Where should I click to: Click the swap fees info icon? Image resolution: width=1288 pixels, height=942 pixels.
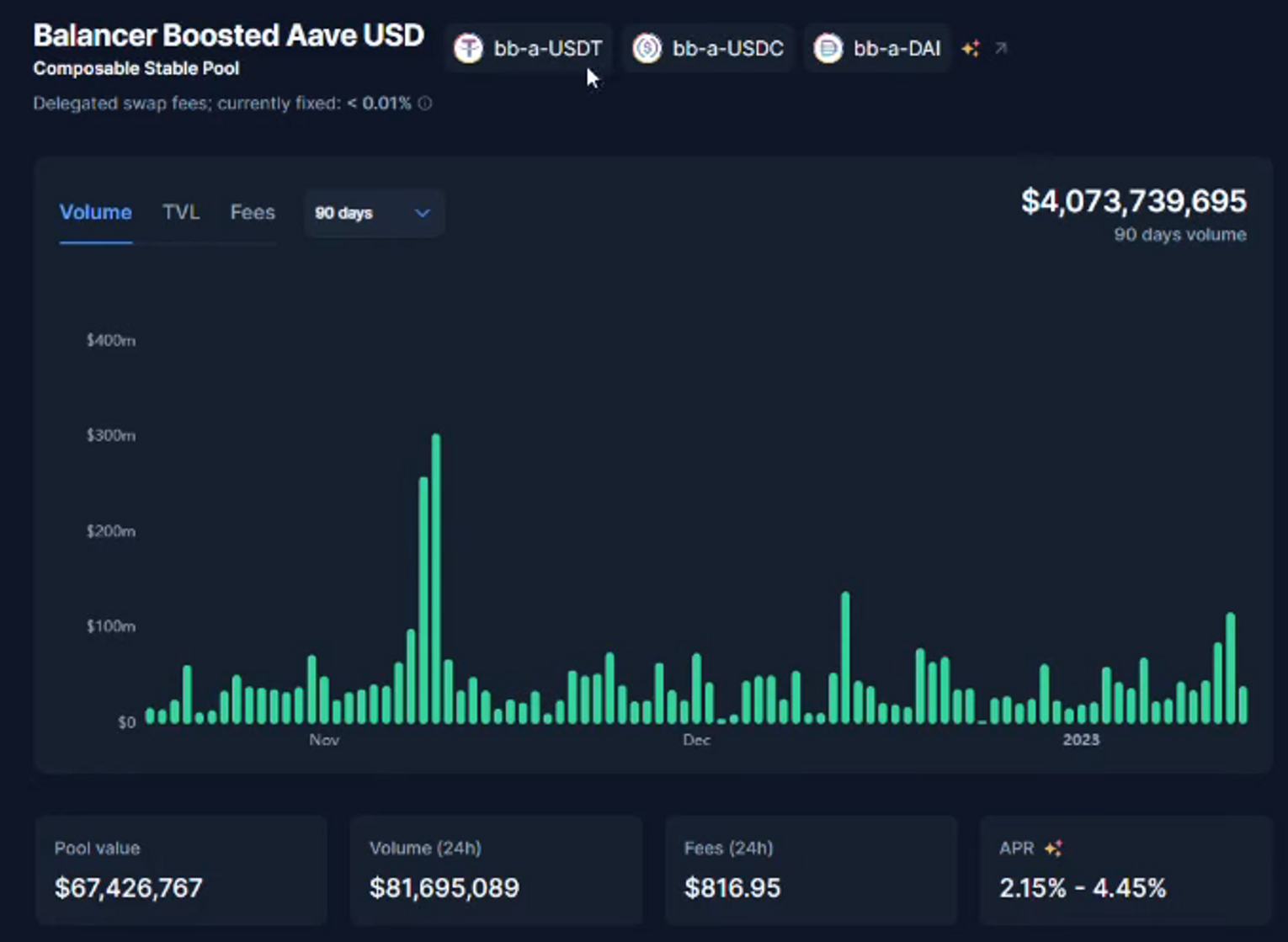(425, 104)
